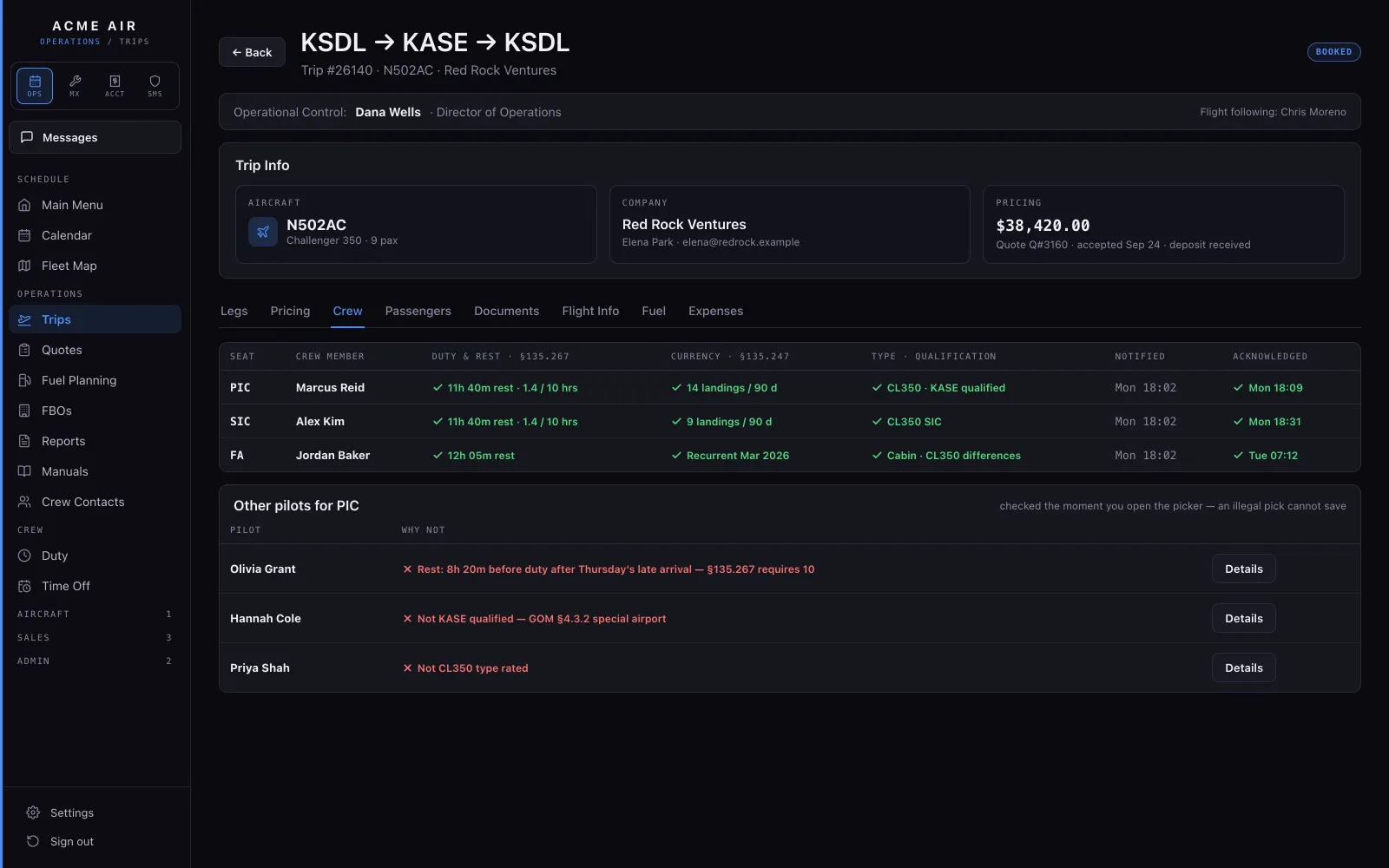Open the FBOs list

coord(95,411)
